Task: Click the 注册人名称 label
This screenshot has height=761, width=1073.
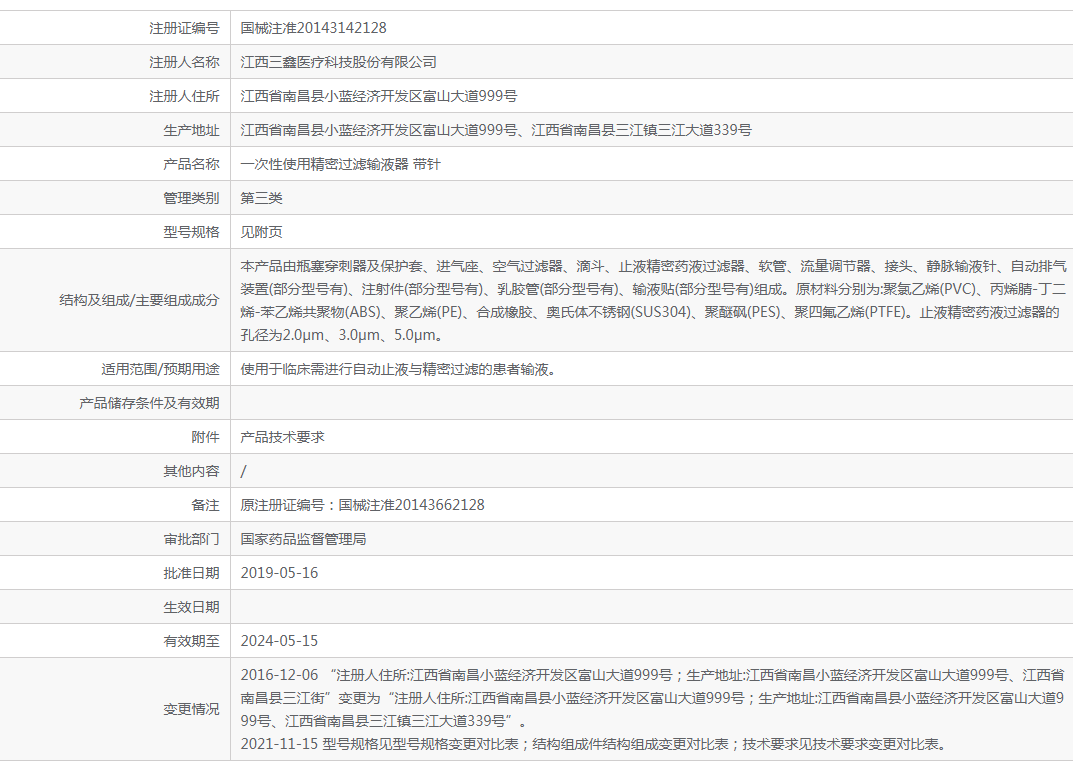Action: pyautogui.click(x=184, y=62)
